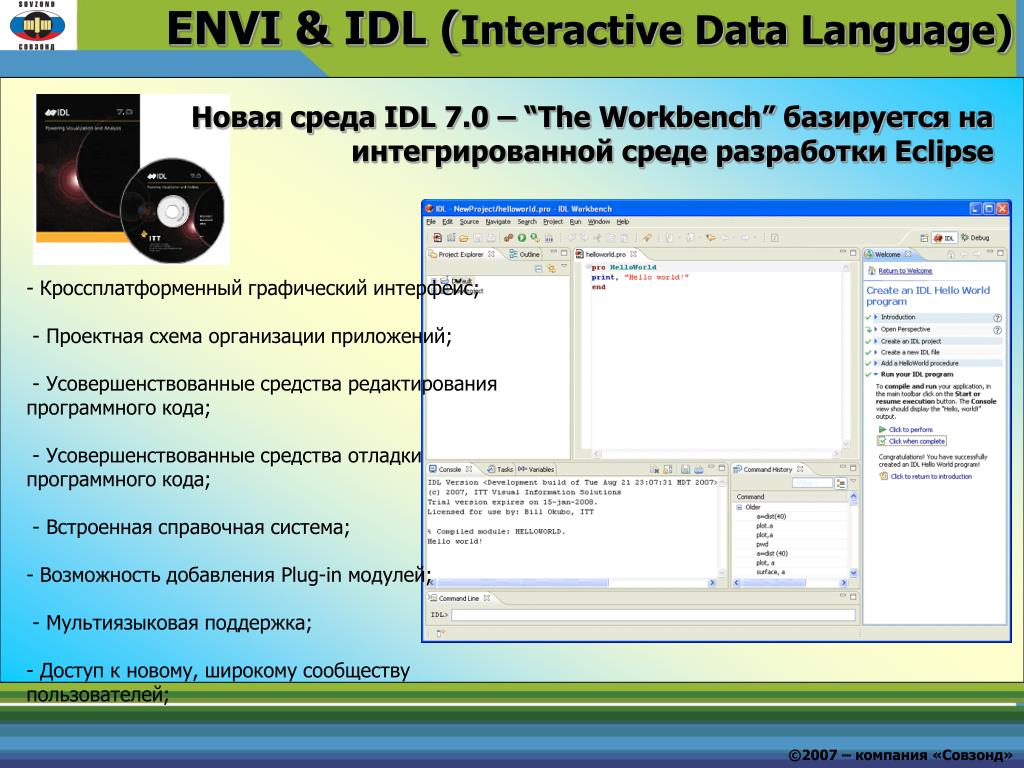Collapse the Older command group

point(739,507)
